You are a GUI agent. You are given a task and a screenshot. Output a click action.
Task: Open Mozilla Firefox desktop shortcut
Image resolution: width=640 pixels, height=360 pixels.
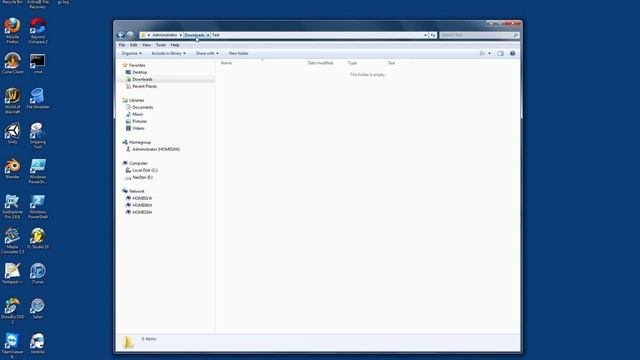(x=13, y=30)
